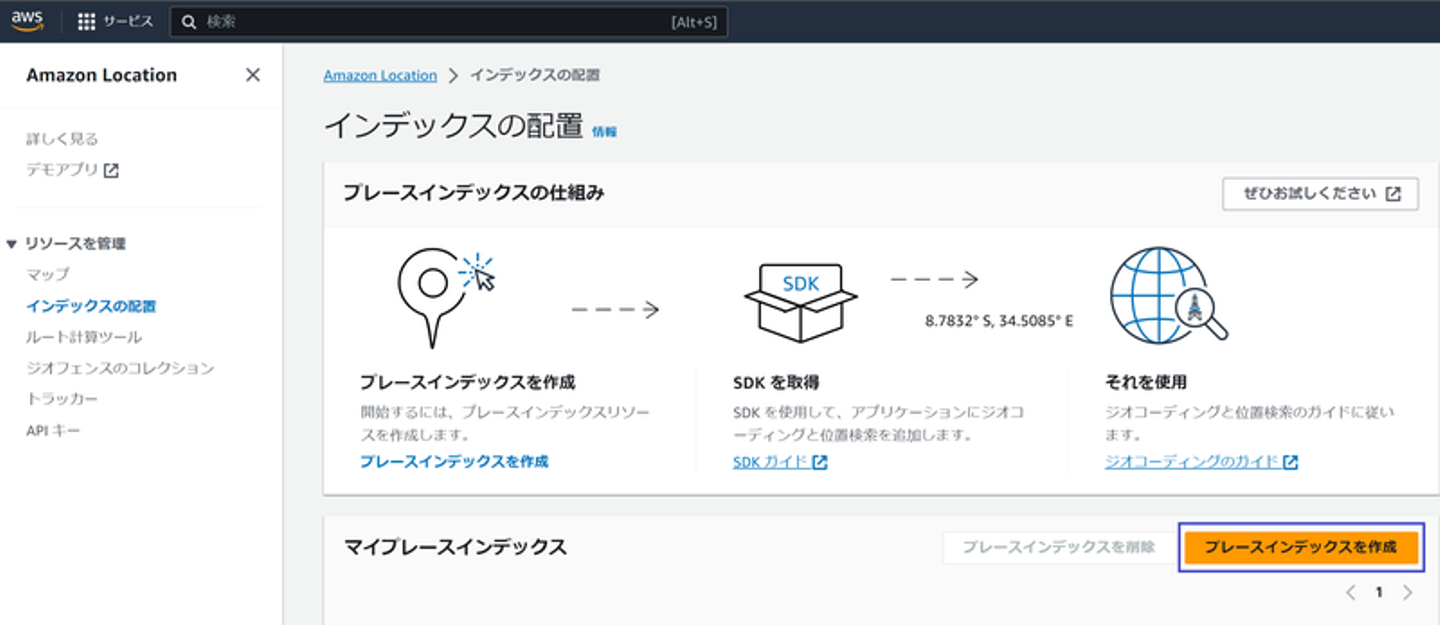Click the 情報 info link beside title
The height and width of the screenshot is (625, 1440).
click(604, 131)
